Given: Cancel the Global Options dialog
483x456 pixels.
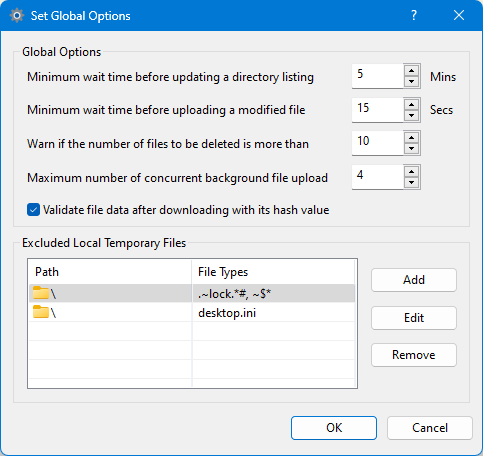Looking at the screenshot, I should tap(430, 428).
